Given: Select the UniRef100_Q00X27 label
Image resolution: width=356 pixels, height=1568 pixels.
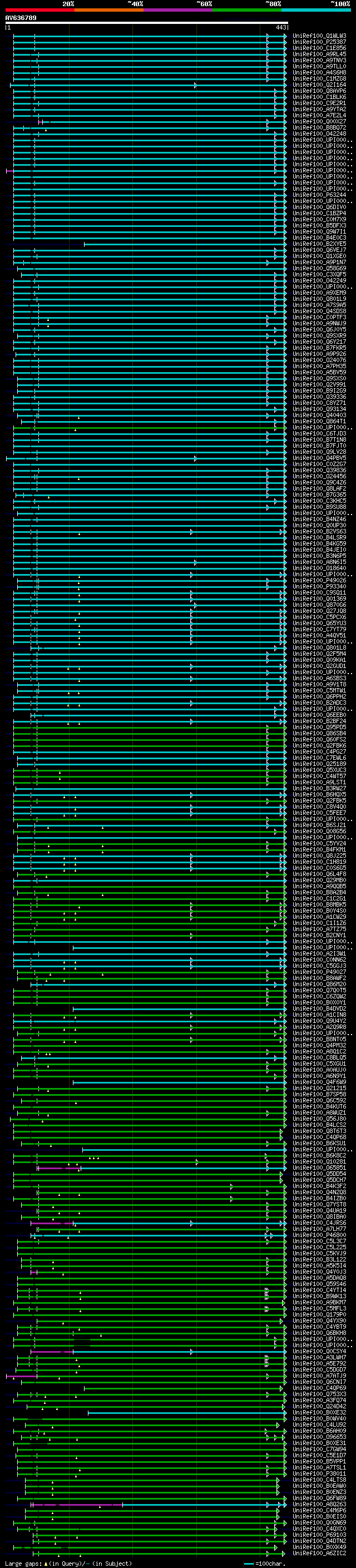Looking at the screenshot, I should (x=319, y=122).
